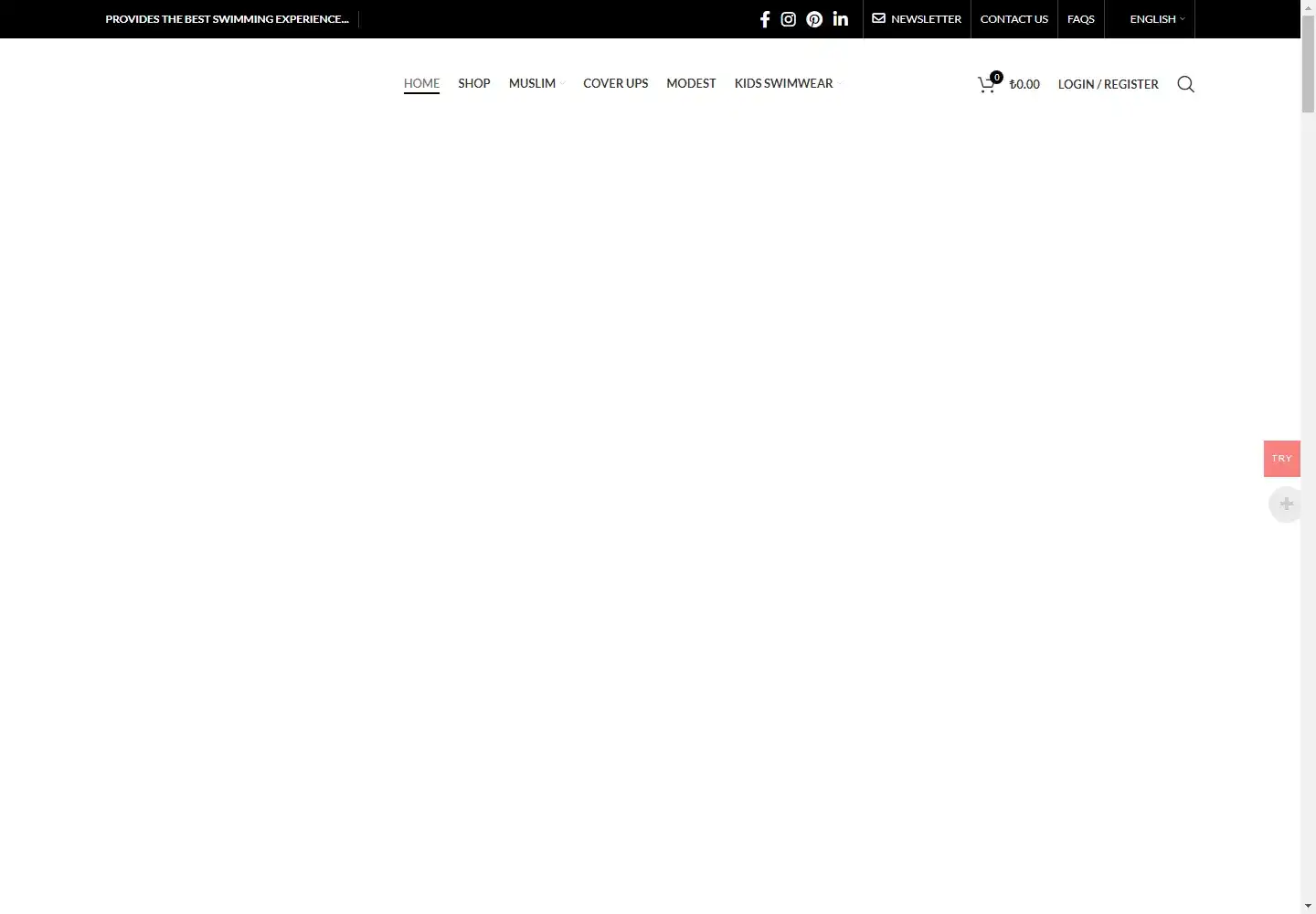This screenshot has width=1316, height=914.
Task: Open the ENGLISH language dropdown
Action: pyautogui.click(x=1156, y=19)
